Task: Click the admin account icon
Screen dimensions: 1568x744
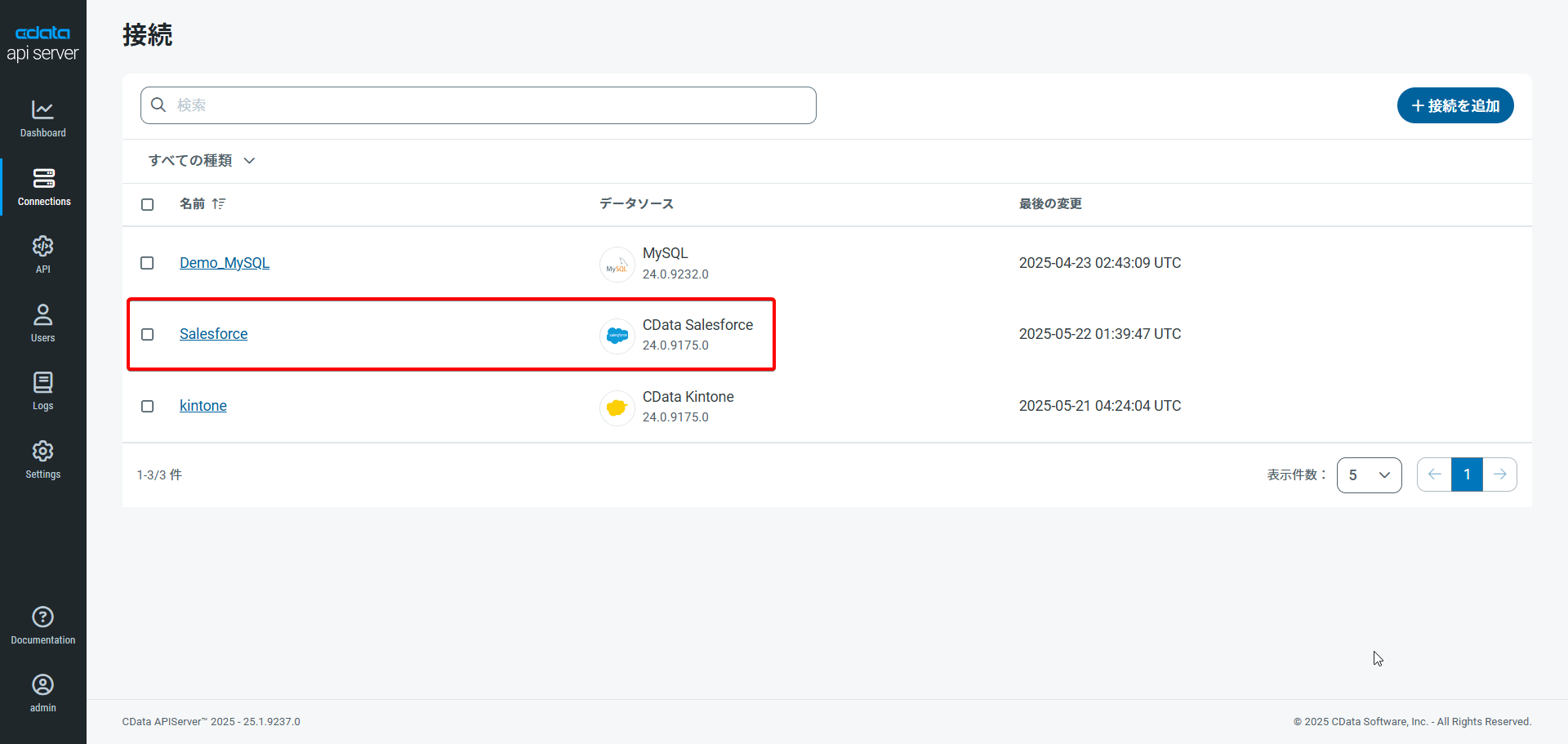Action: (x=42, y=684)
